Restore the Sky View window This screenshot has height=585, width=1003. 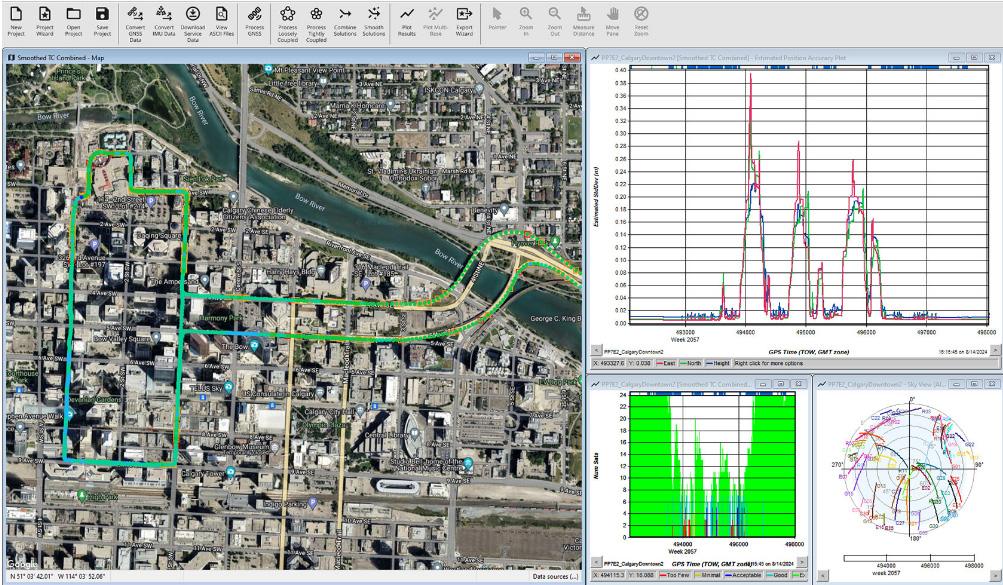[x=975, y=384]
